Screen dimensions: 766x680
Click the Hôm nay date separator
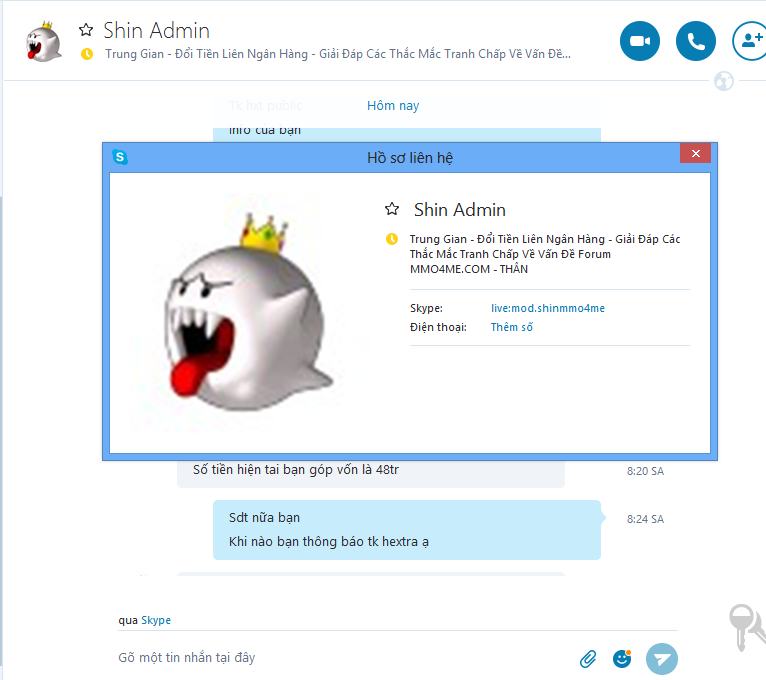393,106
